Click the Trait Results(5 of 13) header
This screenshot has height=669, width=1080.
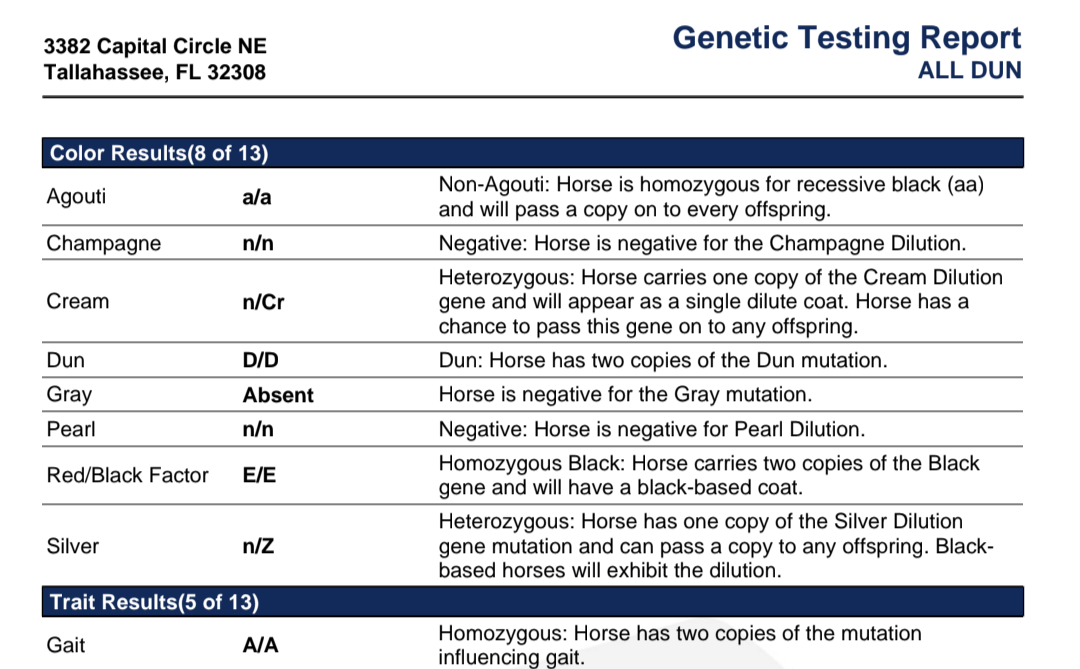[532, 602]
